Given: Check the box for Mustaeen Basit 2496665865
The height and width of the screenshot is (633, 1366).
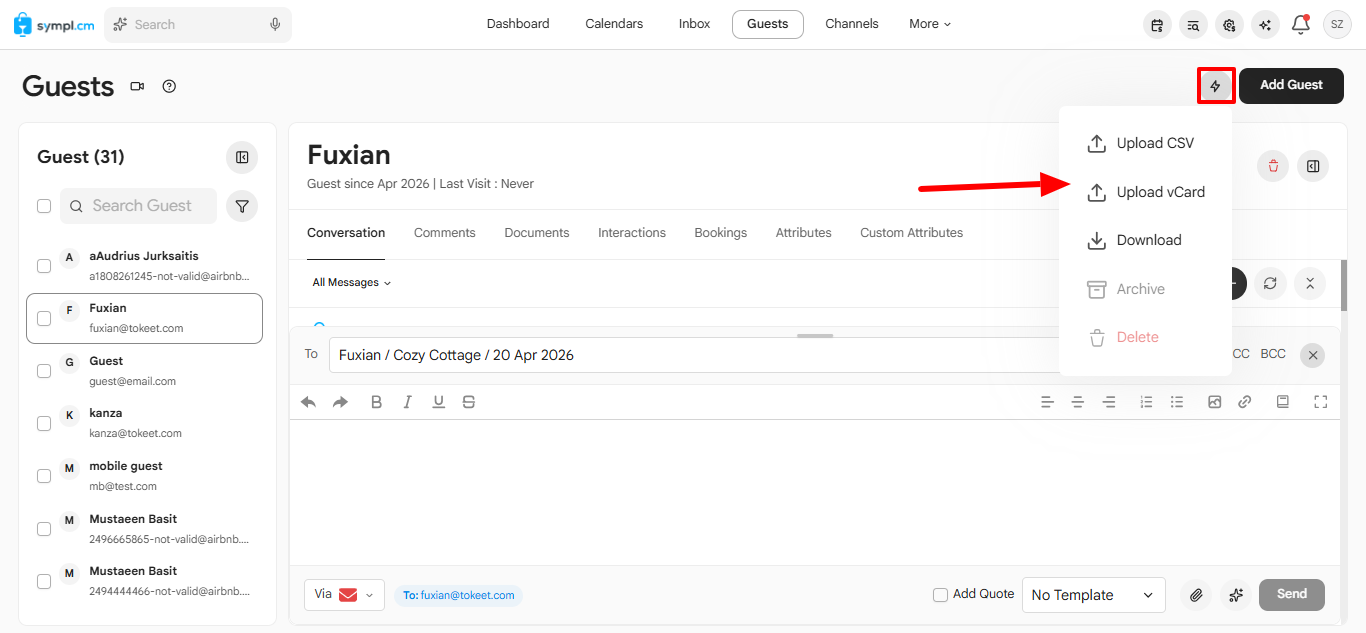Looking at the screenshot, I should pyautogui.click(x=44, y=529).
